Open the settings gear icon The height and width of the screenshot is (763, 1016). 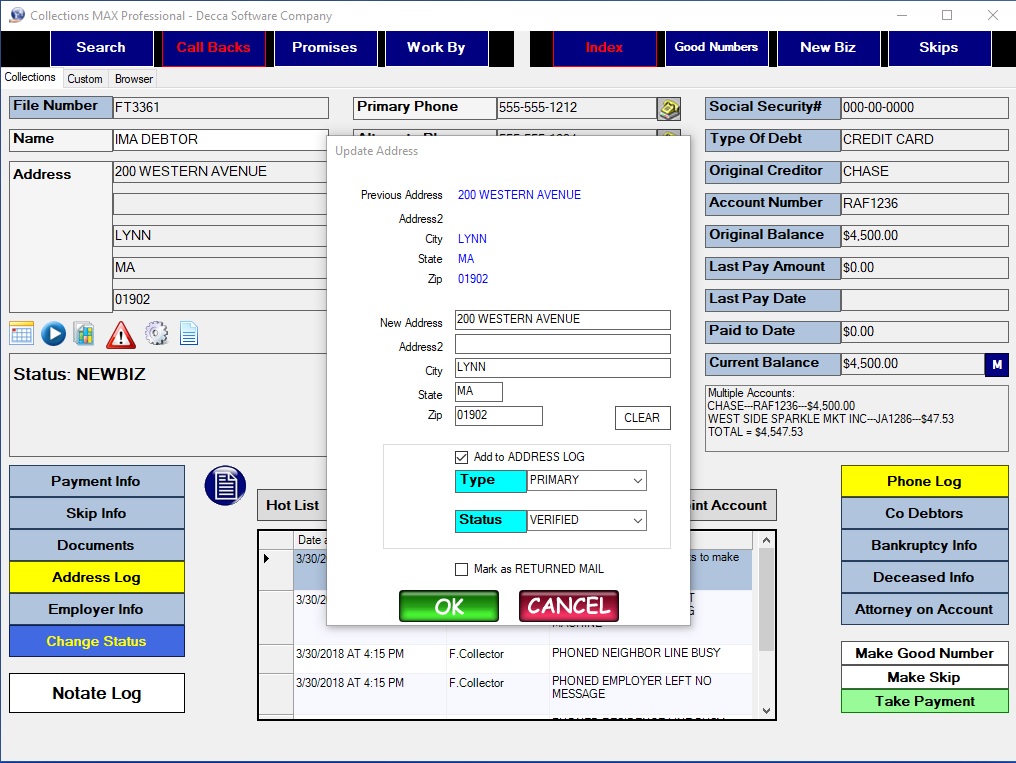click(x=156, y=333)
